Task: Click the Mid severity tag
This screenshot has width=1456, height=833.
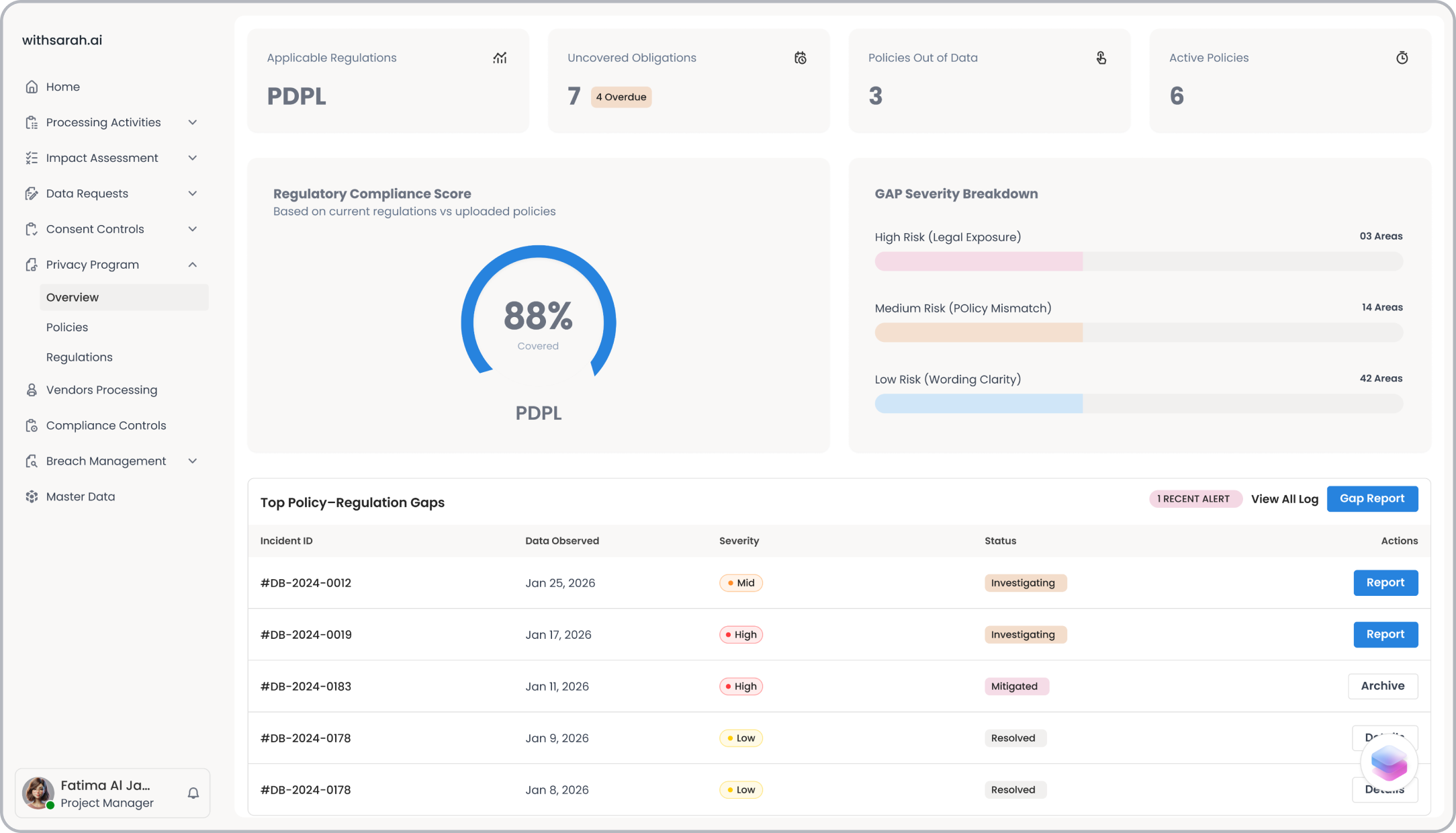Action: [741, 583]
